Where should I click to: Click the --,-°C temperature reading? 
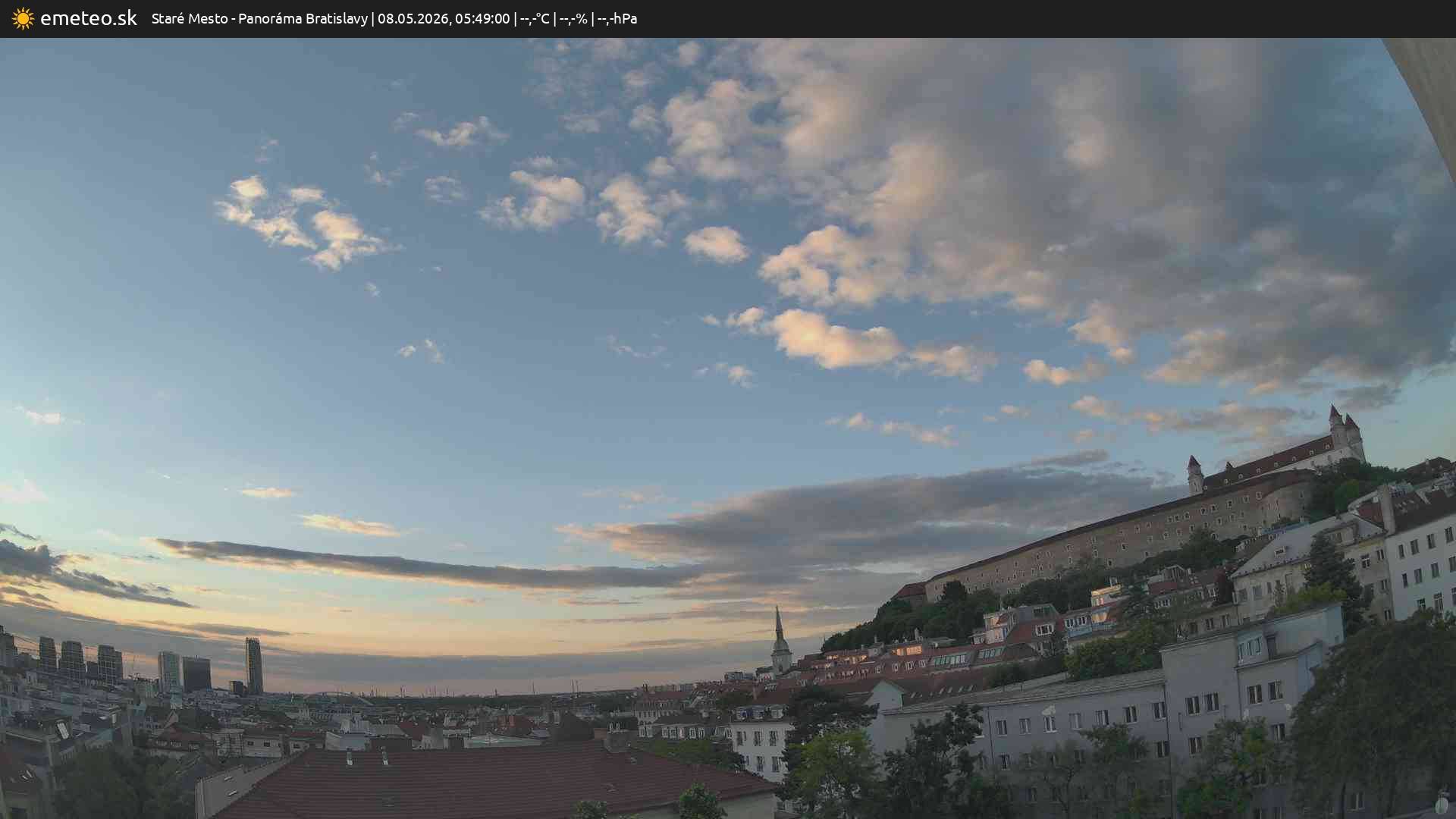click(535, 19)
